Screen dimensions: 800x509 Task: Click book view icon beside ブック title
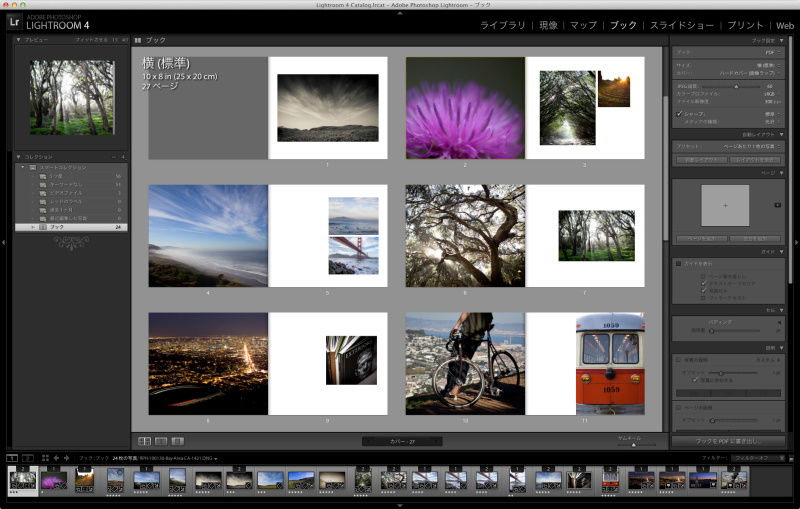pos(138,40)
